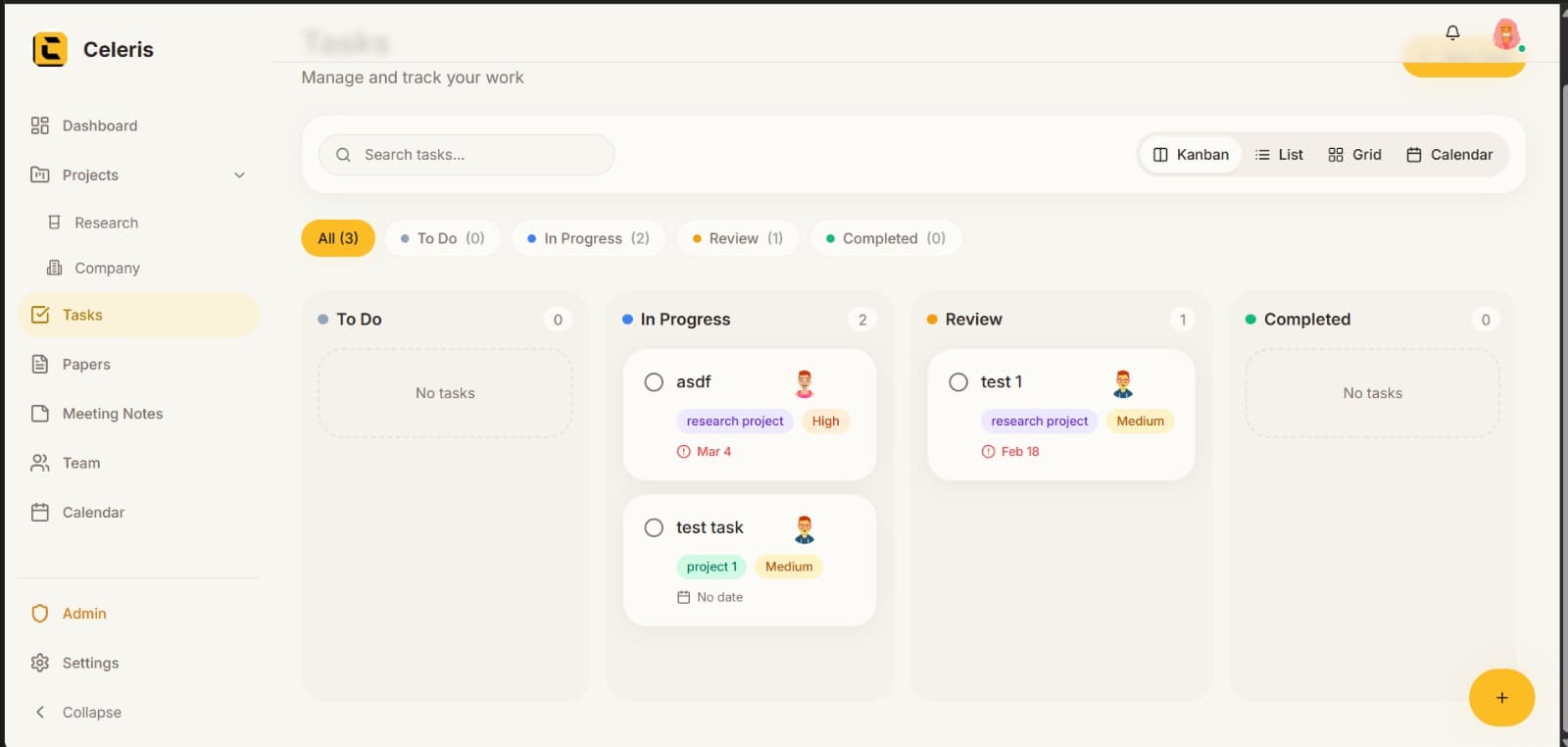This screenshot has width=1568, height=747.
Task: Check off the test 1 task
Action: [958, 382]
